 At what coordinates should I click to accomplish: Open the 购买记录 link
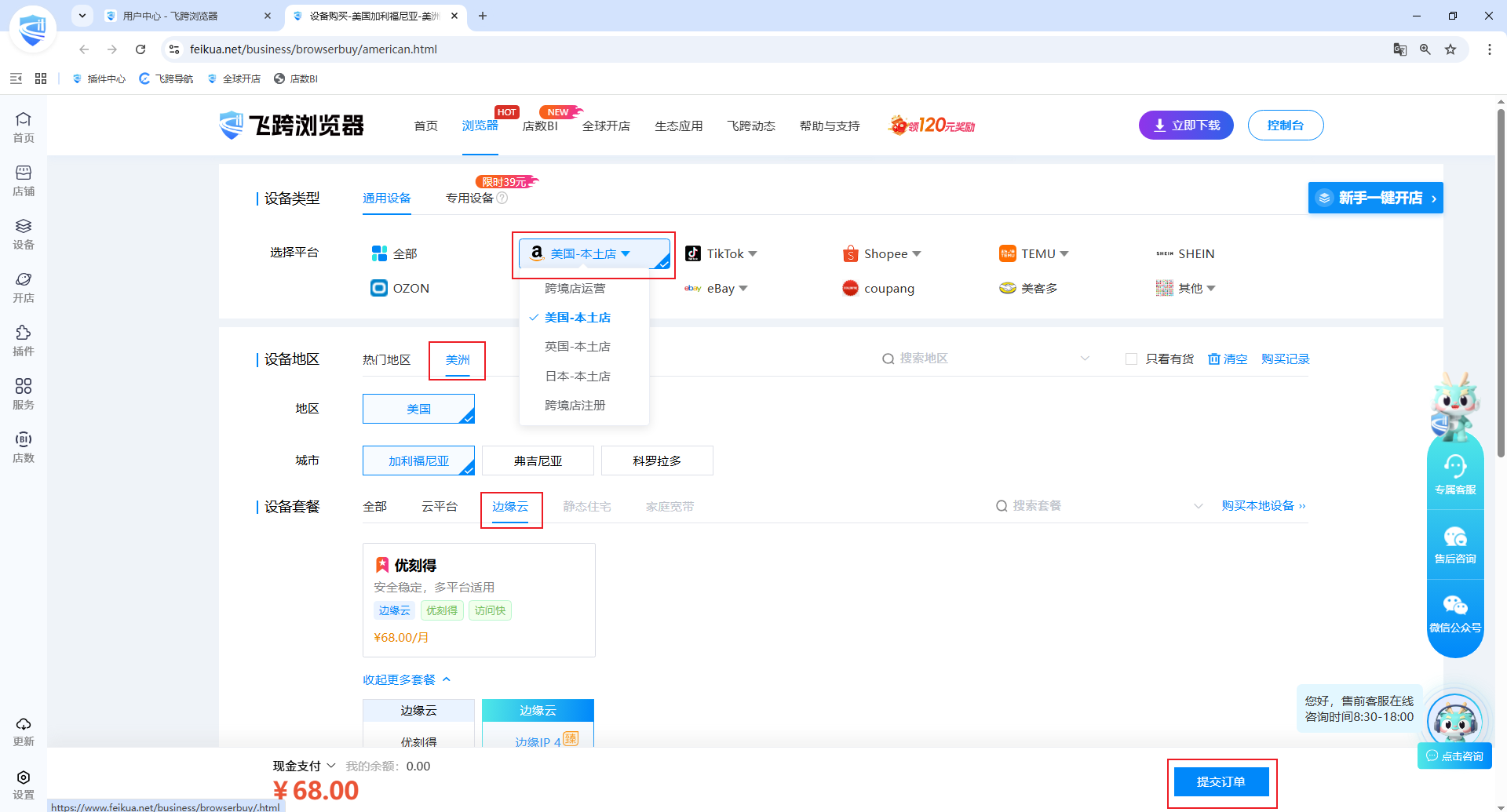(x=1286, y=359)
